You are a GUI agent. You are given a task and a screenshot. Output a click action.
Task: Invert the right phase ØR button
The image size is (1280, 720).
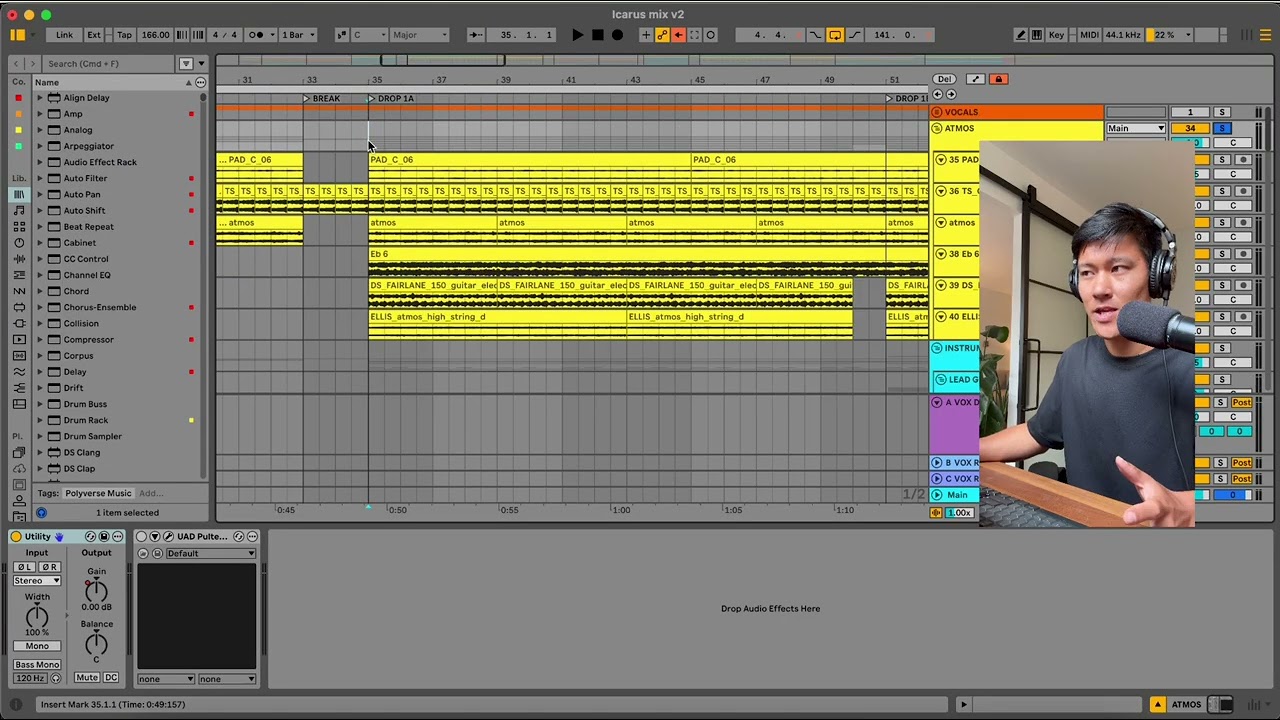49,567
